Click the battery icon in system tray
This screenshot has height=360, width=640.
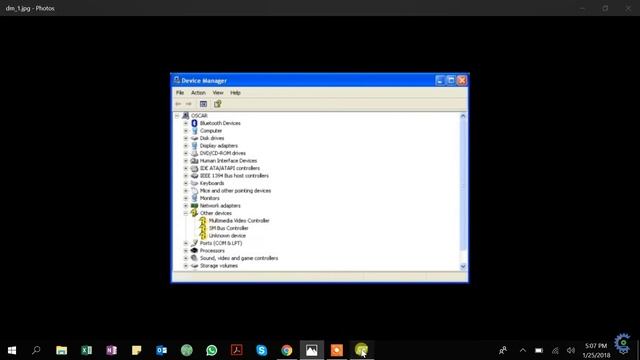539,350
